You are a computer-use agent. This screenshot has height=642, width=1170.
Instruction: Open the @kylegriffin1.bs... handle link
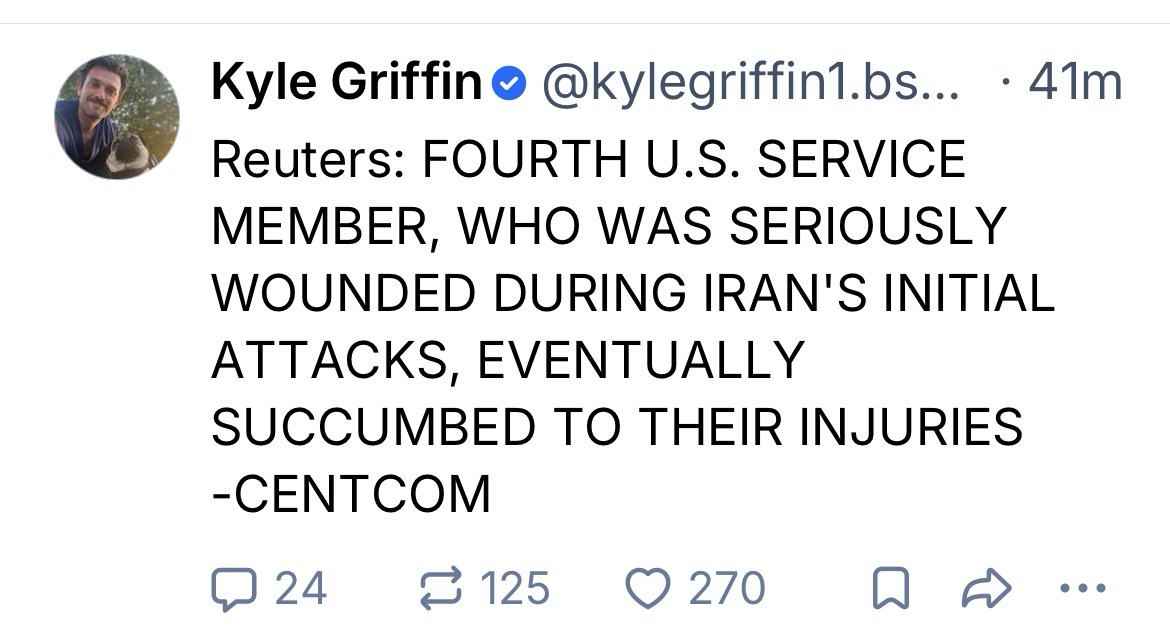pyautogui.click(x=750, y=84)
